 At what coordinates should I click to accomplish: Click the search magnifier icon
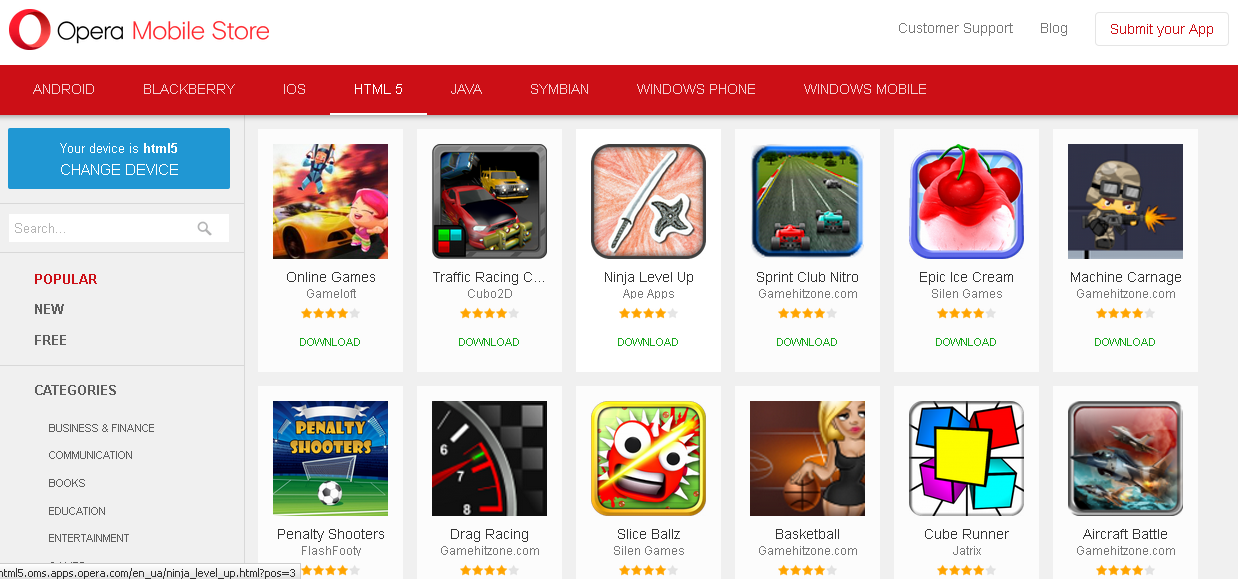(205, 228)
